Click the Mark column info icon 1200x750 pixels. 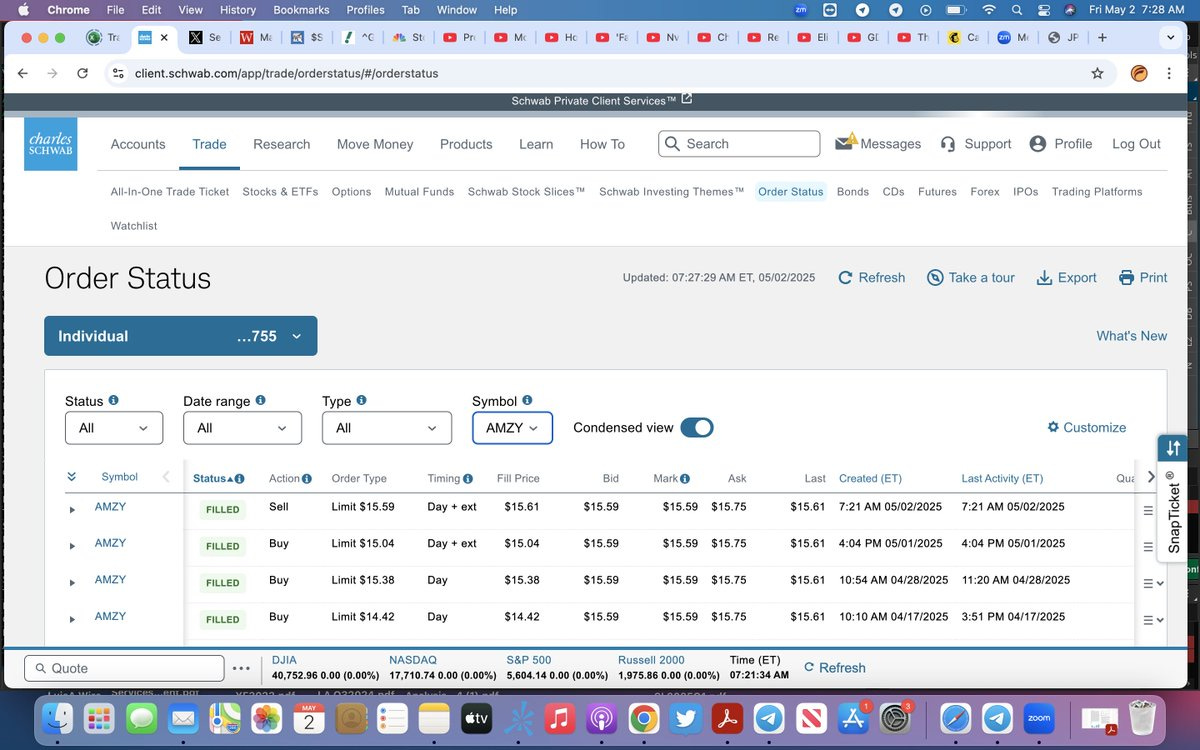(x=685, y=479)
